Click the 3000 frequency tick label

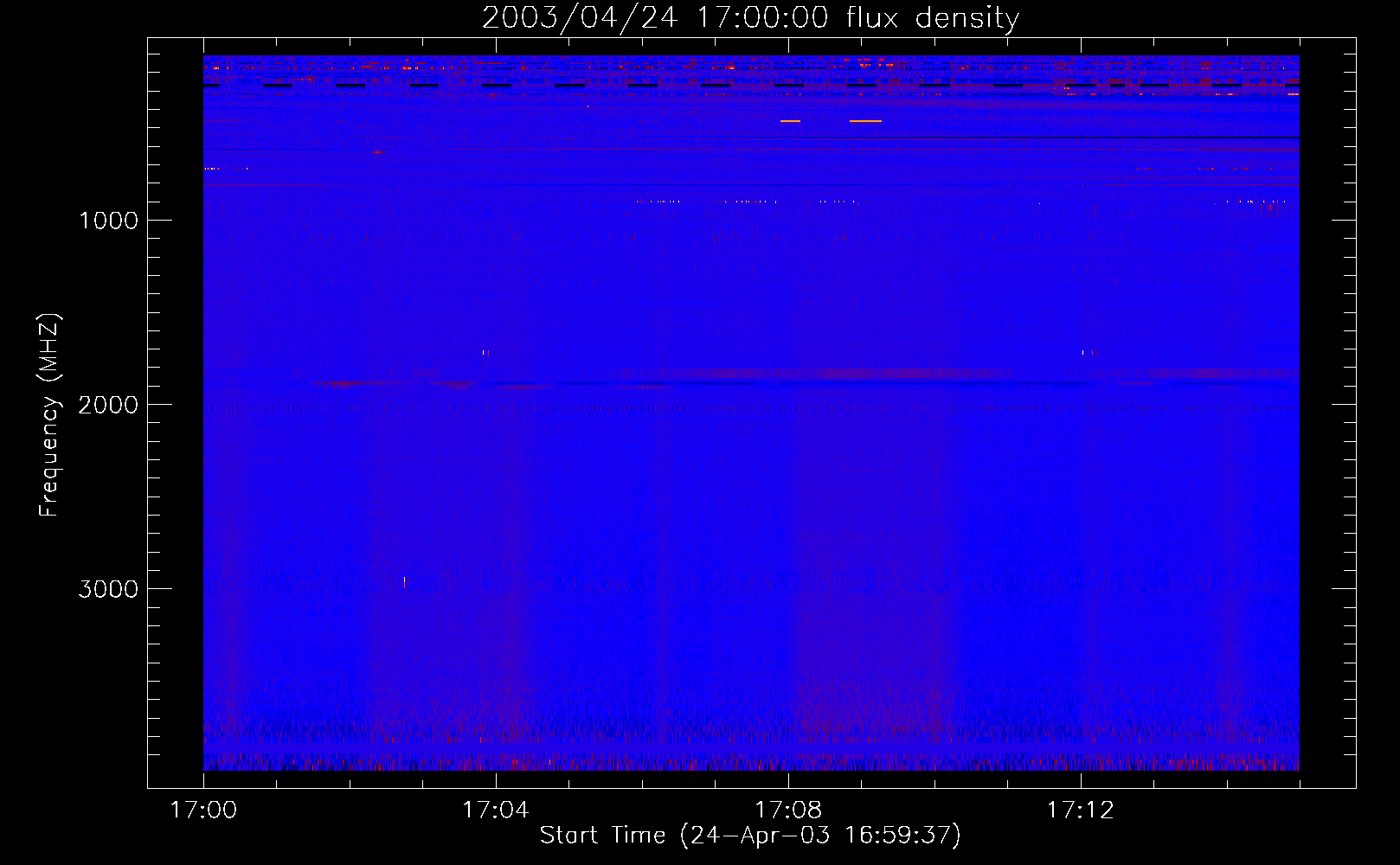[x=108, y=589]
